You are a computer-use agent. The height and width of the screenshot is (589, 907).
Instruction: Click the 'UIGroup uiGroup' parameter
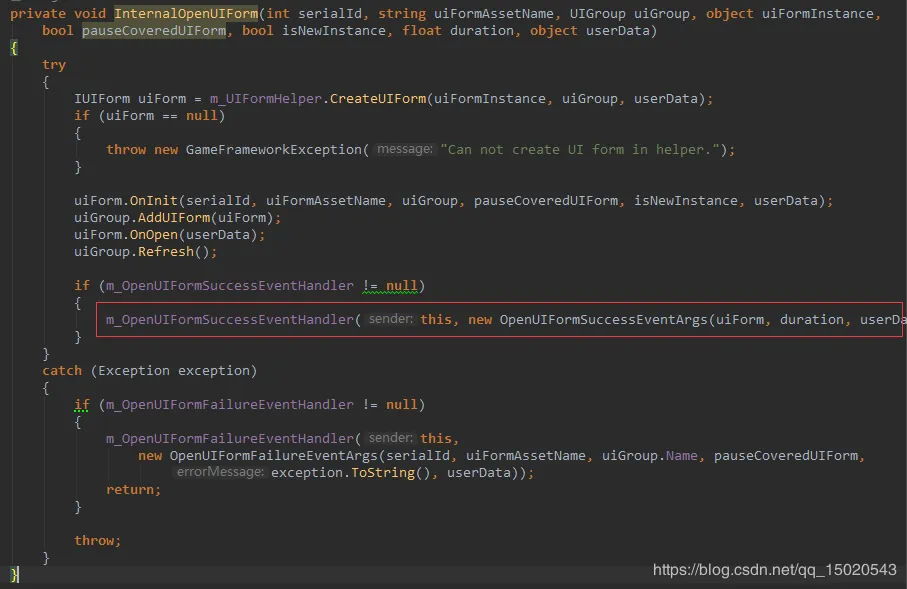[x=629, y=13]
